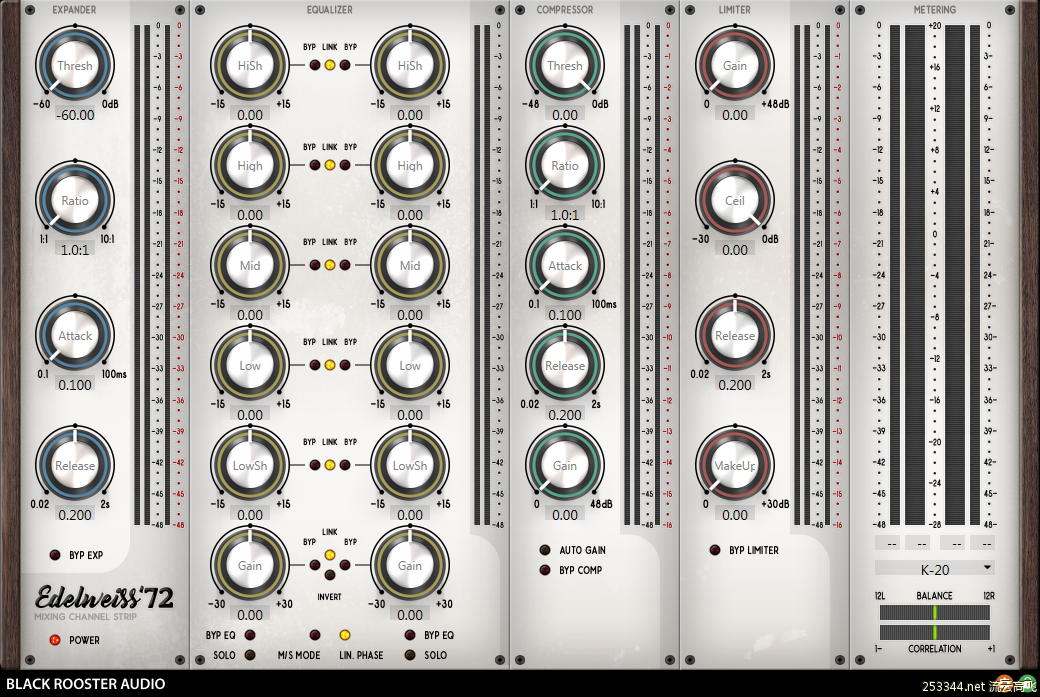This screenshot has width=1040, height=697.
Task: Toggle the left SOLO LED
Action: click(250, 655)
